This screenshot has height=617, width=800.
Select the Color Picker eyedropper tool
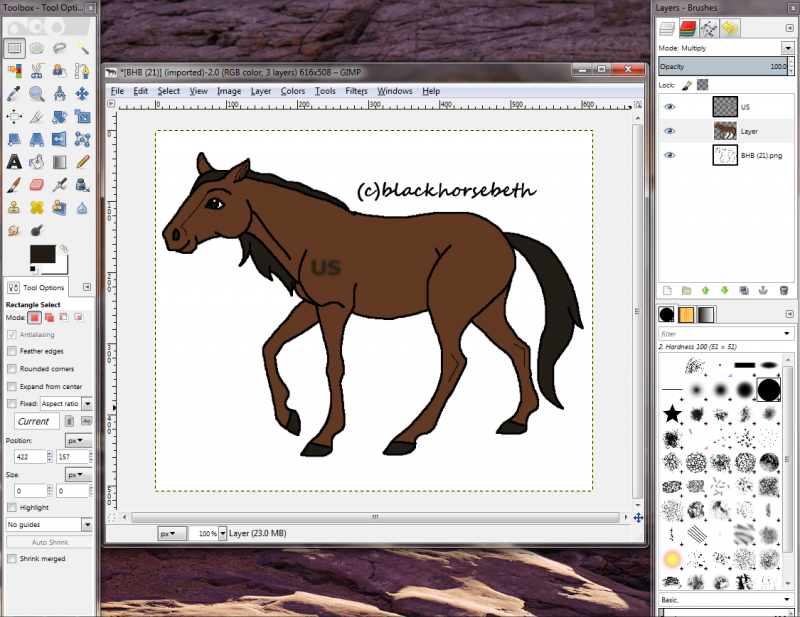(x=14, y=93)
